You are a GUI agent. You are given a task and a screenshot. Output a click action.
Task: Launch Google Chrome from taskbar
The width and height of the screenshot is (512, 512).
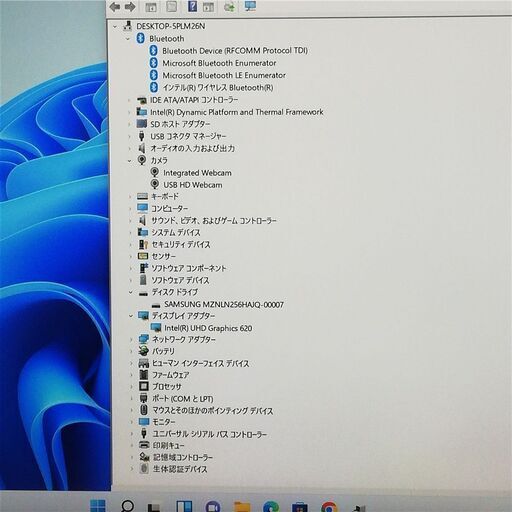coord(329,507)
